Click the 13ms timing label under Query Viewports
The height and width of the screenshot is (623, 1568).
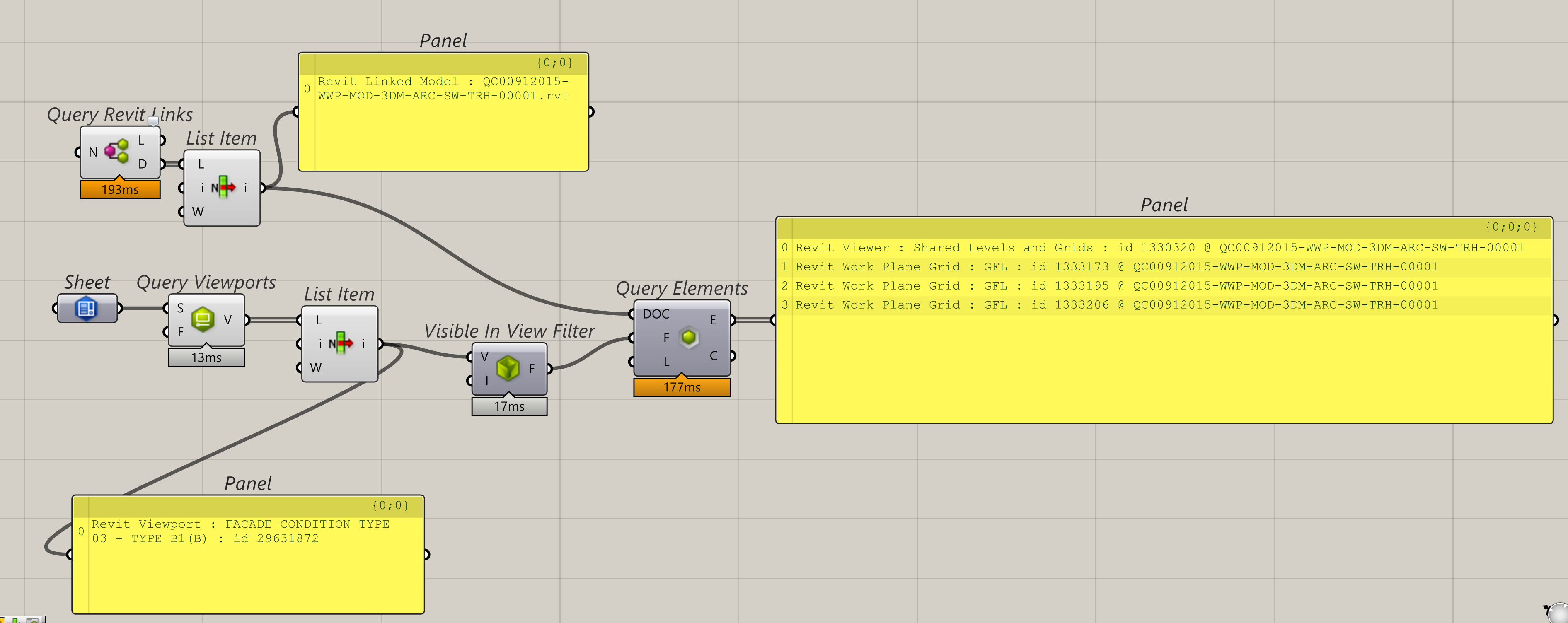click(x=206, y=358)
